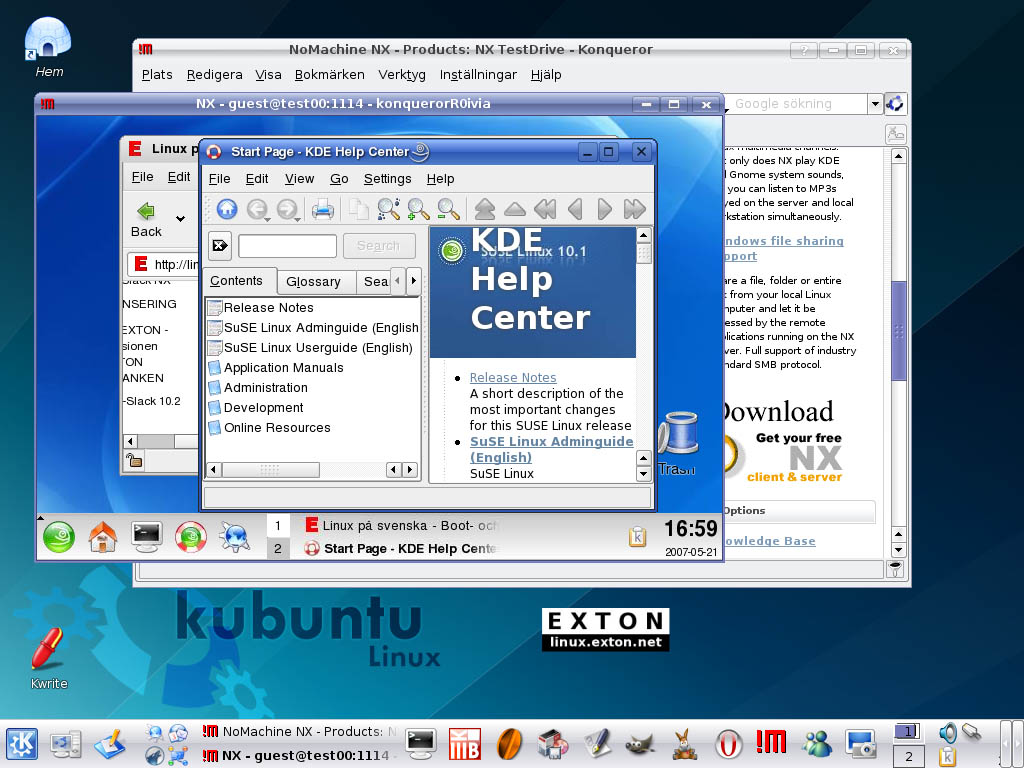The image size is (1024, 768).
Task: Clear the search field with the X icon
Action: pyautogui.click(x=218, y=245)
